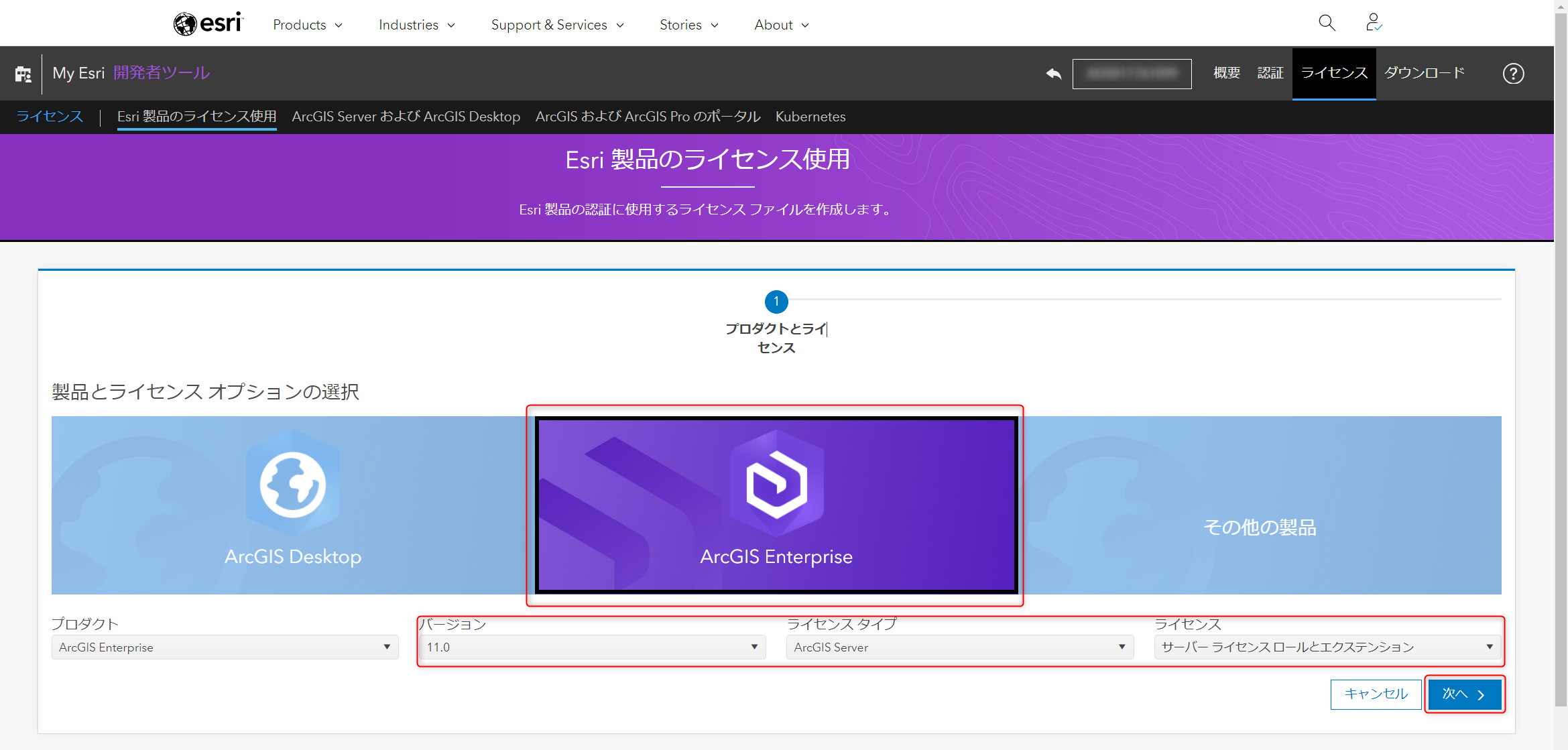Viewport: 1568px width, 750px height.
Task: Switch to the ライセンス tab in top bar
Action: pos(1334,73)
